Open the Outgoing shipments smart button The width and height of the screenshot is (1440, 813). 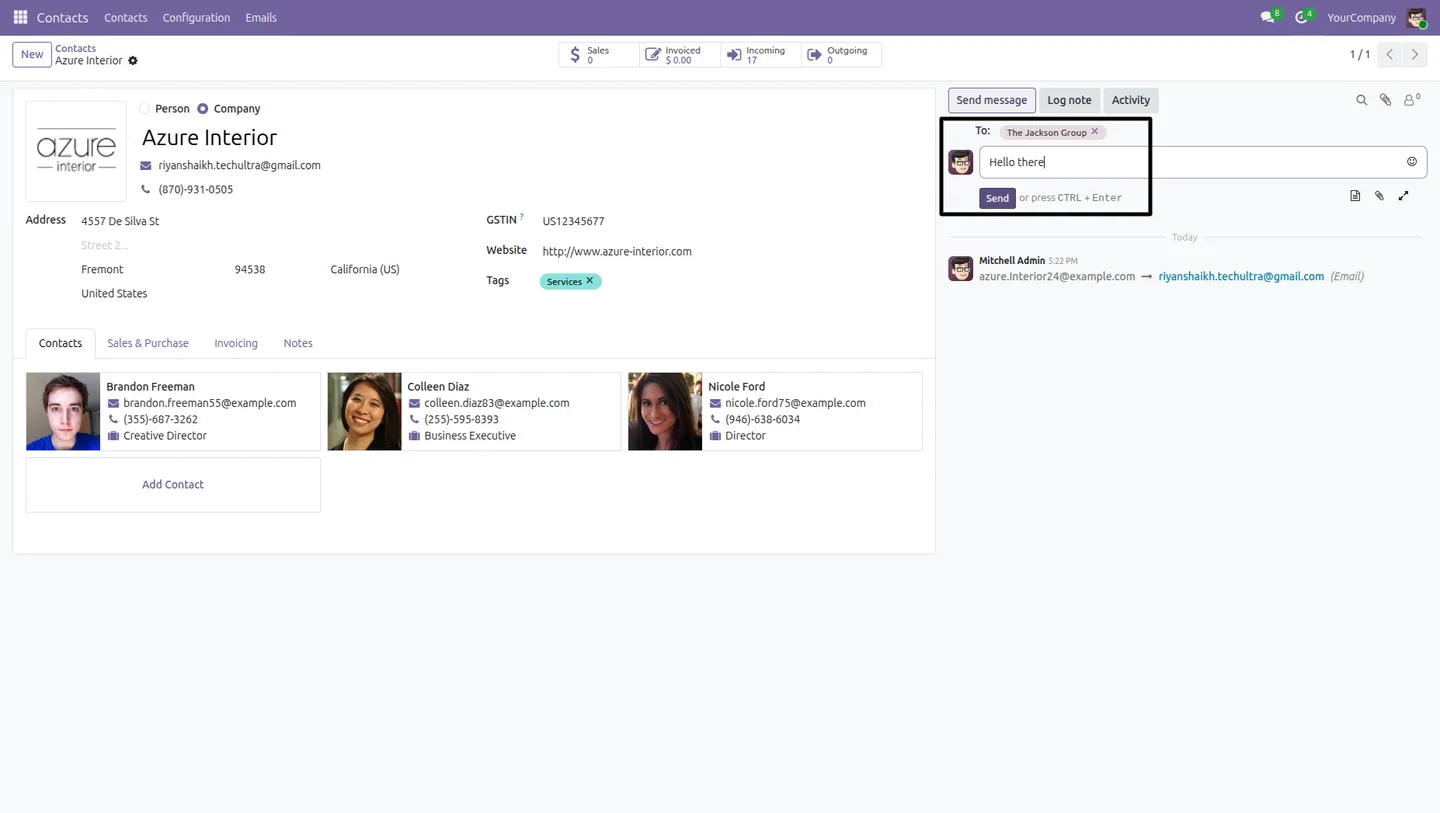coord(842,55)
